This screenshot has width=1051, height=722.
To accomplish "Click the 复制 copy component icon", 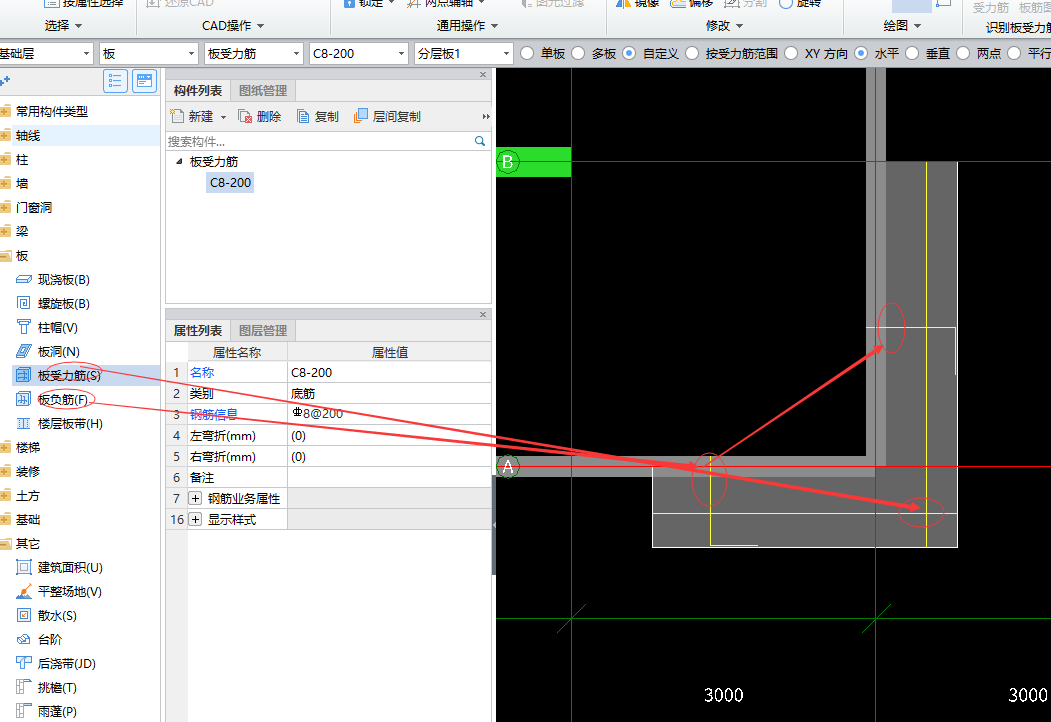I will (304, 117).
